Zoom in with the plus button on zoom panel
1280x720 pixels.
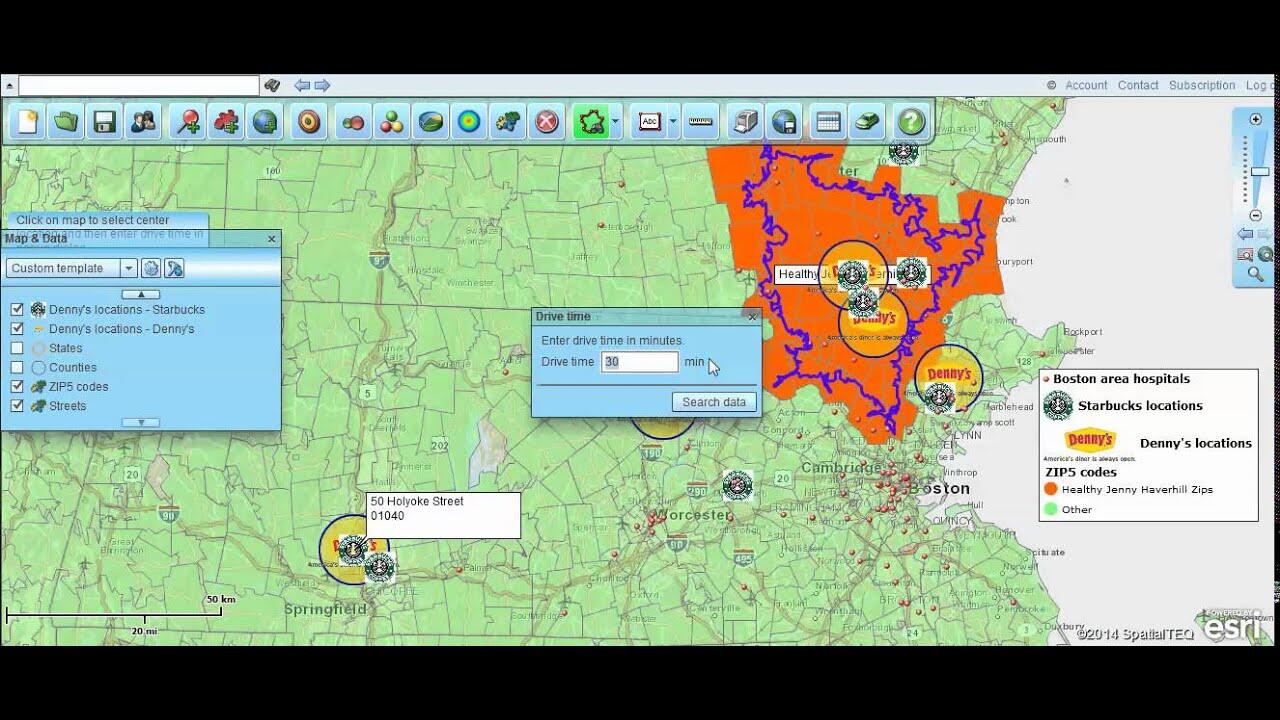pos(1256,120)
